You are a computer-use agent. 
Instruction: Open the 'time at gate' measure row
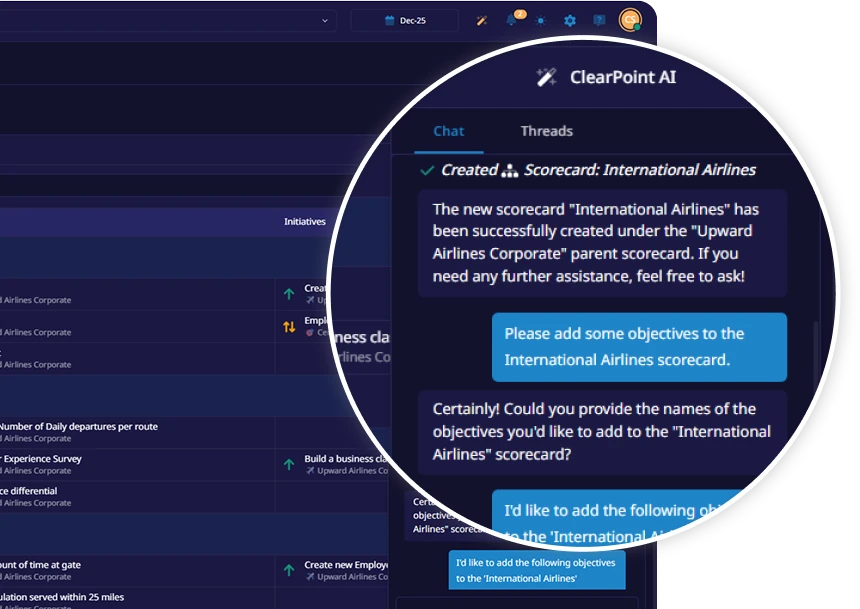tap(40, 565)
